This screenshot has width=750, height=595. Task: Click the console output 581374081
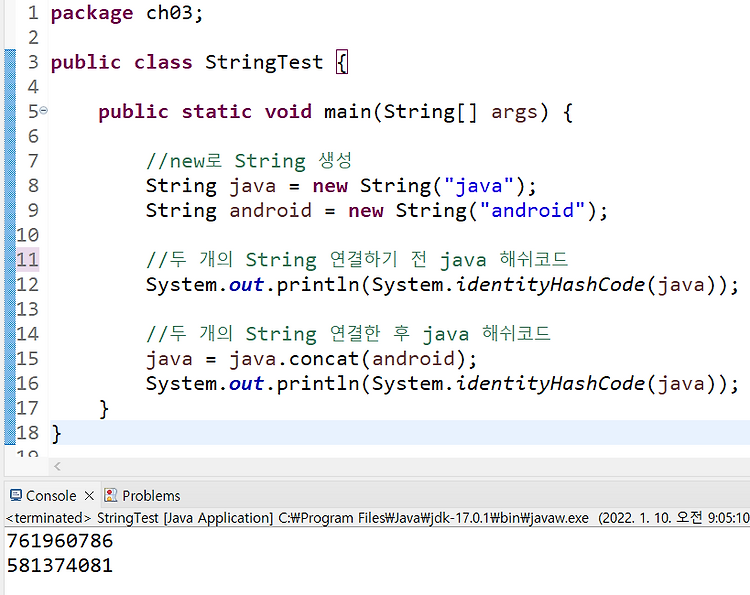tap(60, 566)
